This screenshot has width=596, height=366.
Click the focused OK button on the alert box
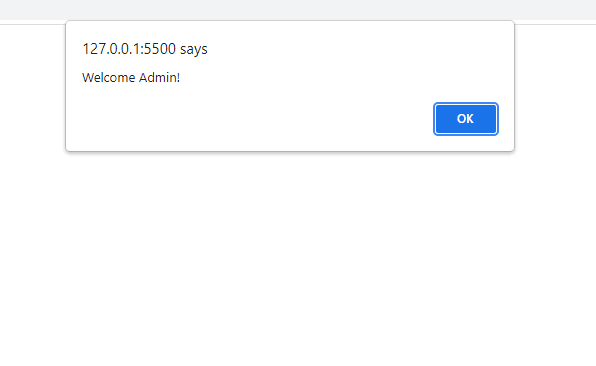[466, 119]
